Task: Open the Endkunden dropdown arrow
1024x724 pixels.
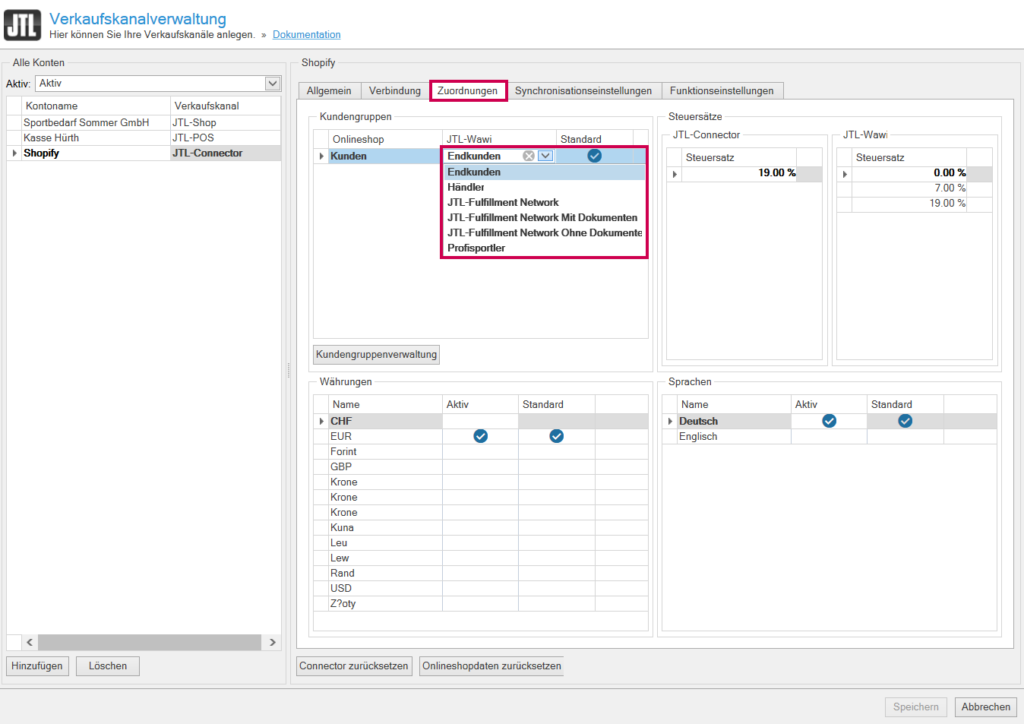Action: tap(543, 155)
